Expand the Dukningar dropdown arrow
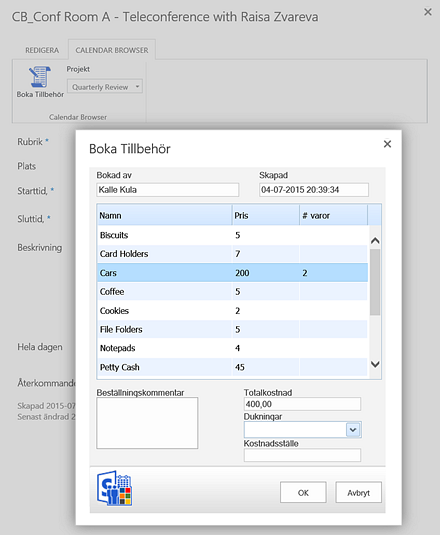This screenshot has width=440, height=535. 353,430
